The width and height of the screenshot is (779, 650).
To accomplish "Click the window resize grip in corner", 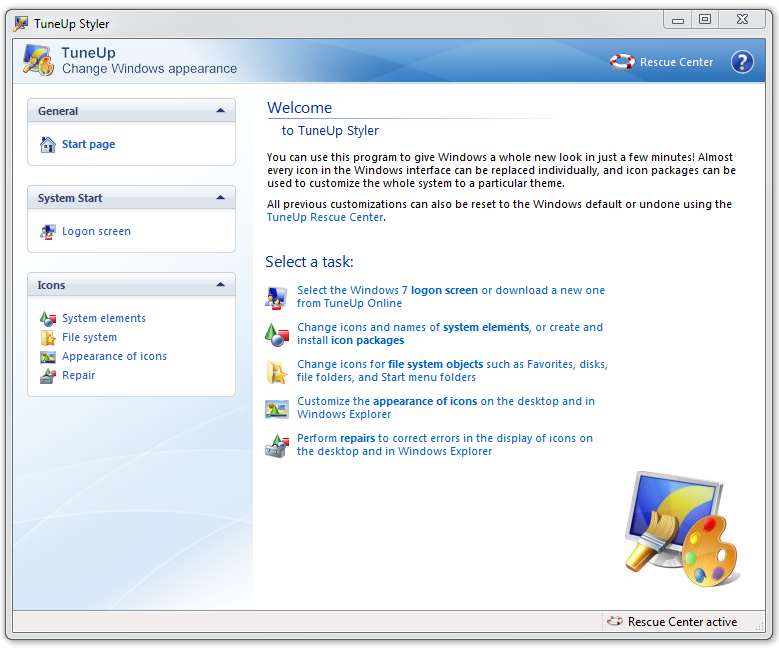I will [x=760, y=627].
